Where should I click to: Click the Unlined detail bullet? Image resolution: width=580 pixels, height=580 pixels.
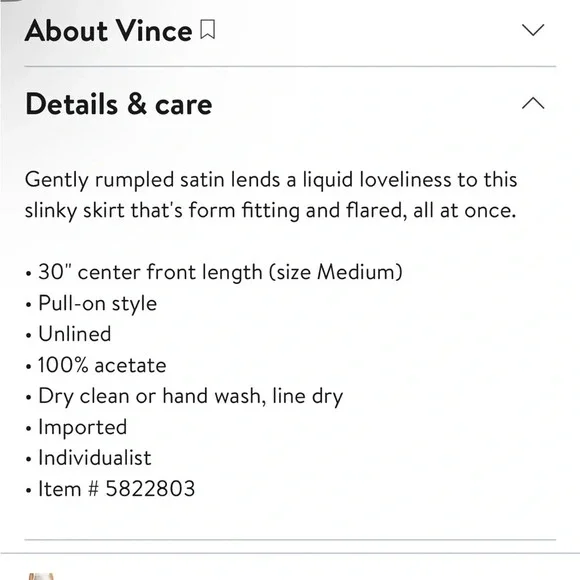(68, 334)
